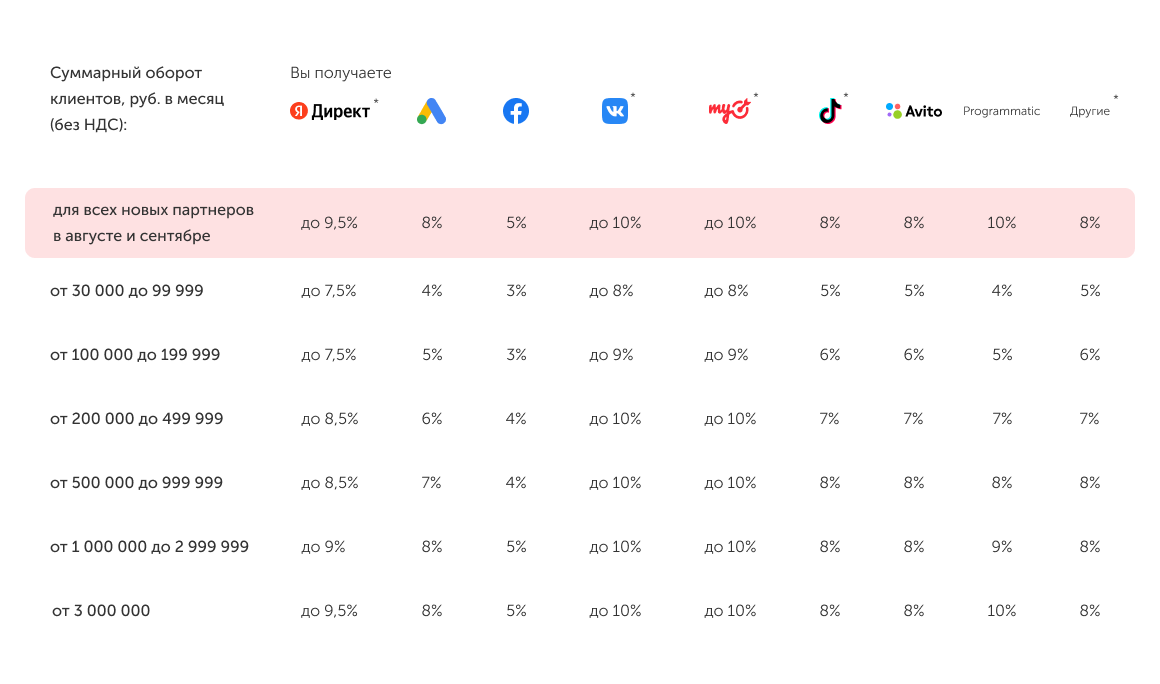Click the TikTok logo icon
Screen dimensions: 1160x684
click(830, 111)
